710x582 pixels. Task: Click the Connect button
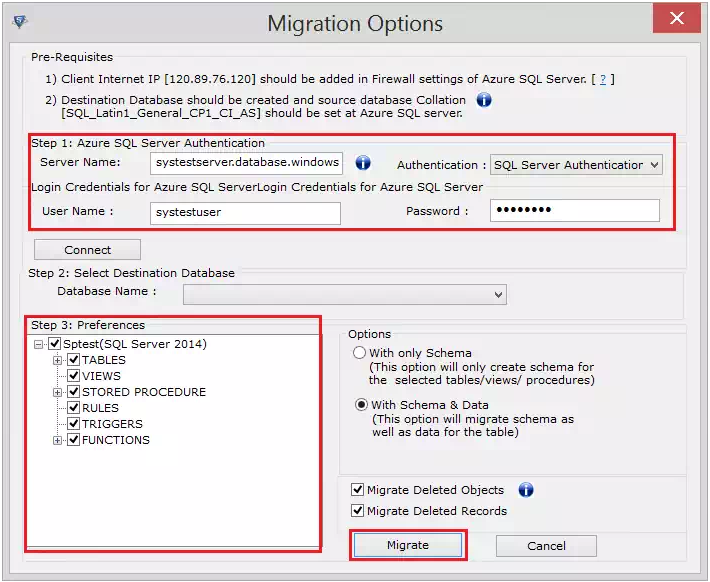coord(87,250)
